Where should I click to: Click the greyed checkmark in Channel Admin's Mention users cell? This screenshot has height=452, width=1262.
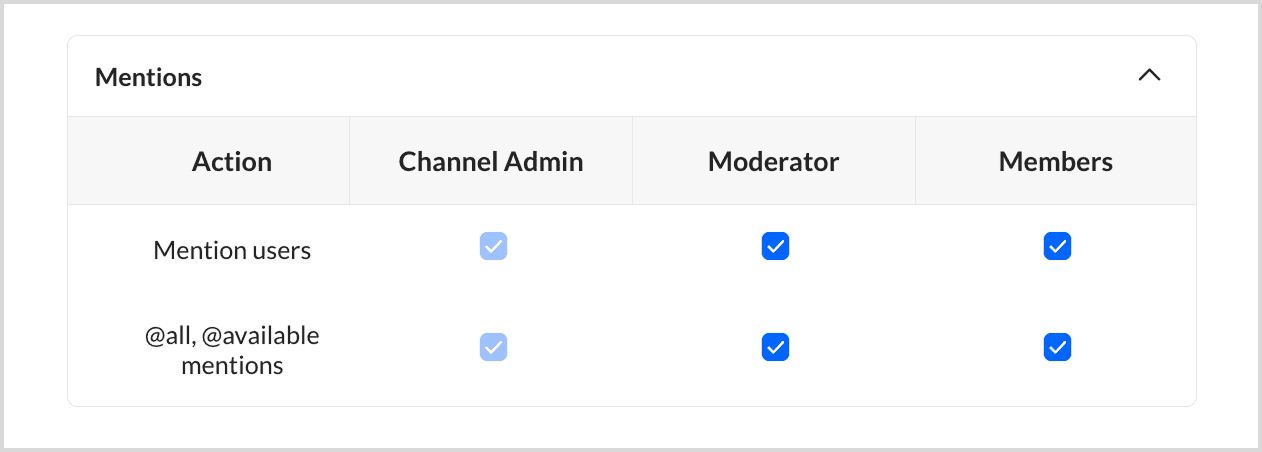(x=493, y=246)
